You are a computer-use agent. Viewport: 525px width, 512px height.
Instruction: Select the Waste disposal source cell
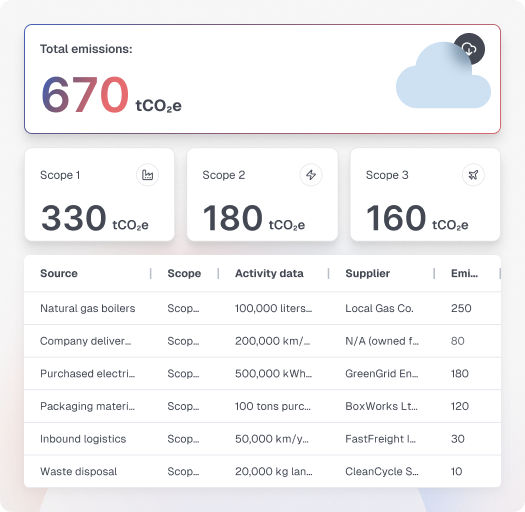pyautogui.click(x=79, y=471)
